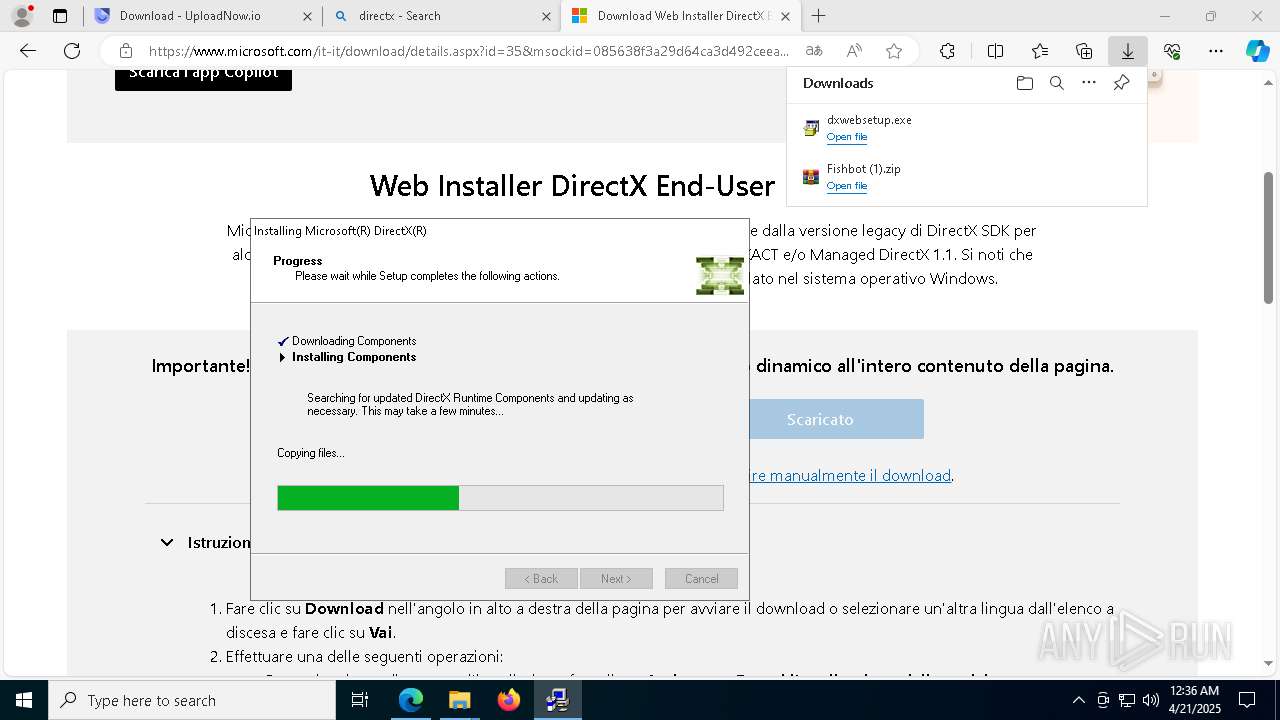The height and width of the screenshot is (720, 1280).
Task: Open file link under Fishbot (1).zip
Action: (847, 186)
